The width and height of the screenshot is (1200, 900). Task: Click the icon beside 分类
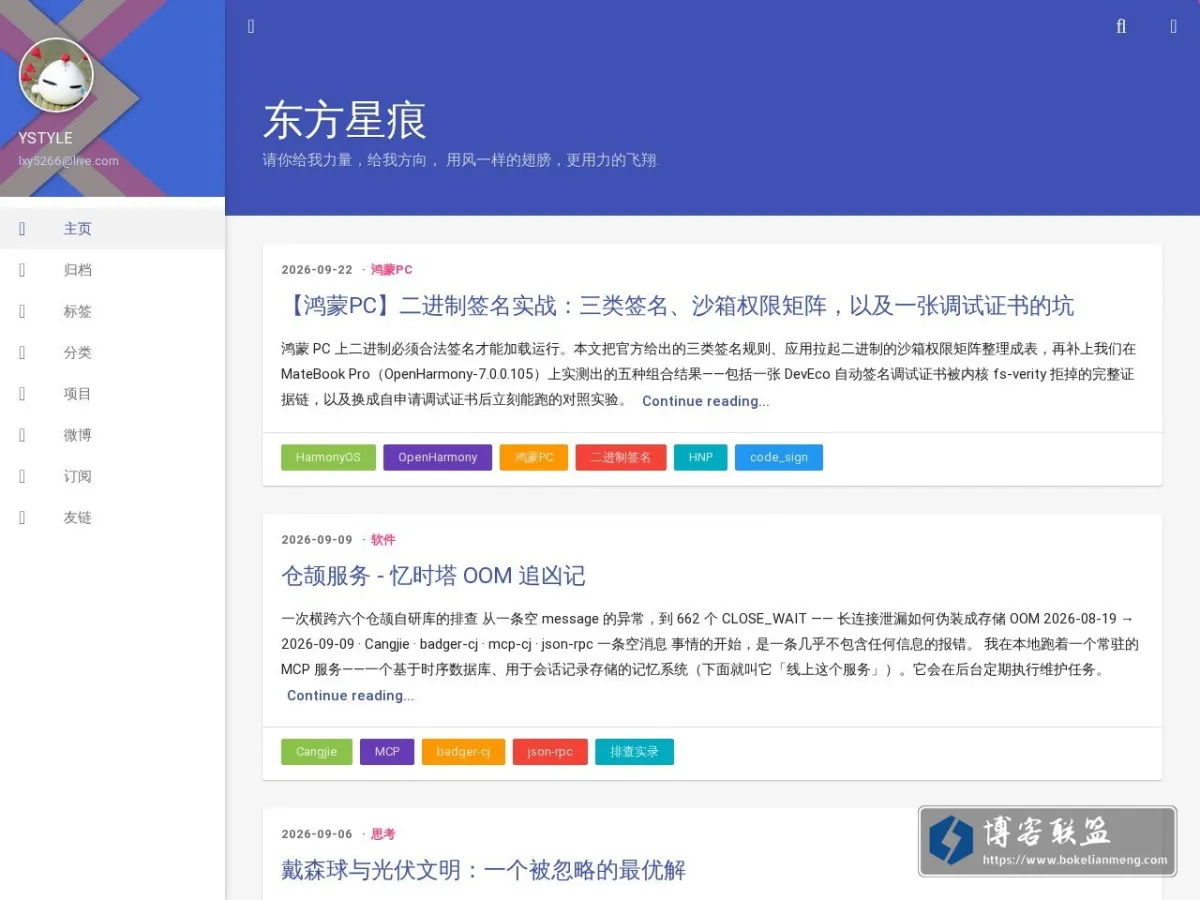(22, 352)
